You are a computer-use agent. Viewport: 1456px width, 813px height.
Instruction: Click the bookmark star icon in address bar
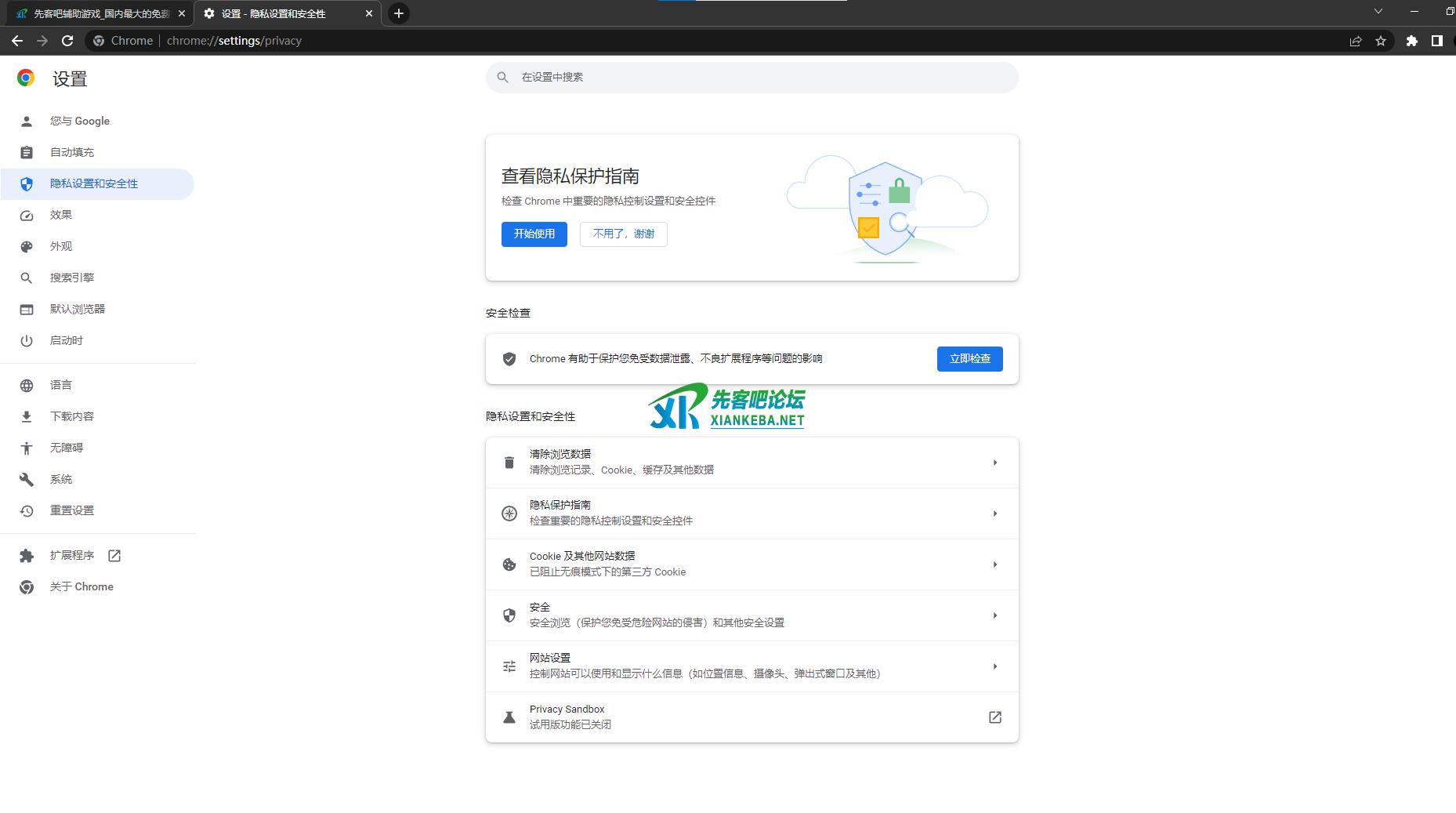click(1381, 41)
